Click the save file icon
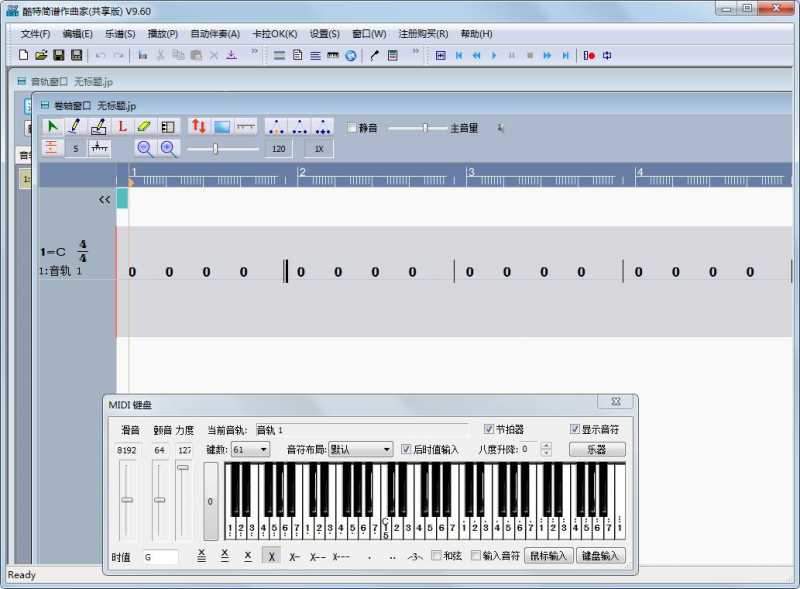Viewport: 800px width, 589px height. click(x=59, y=55)
